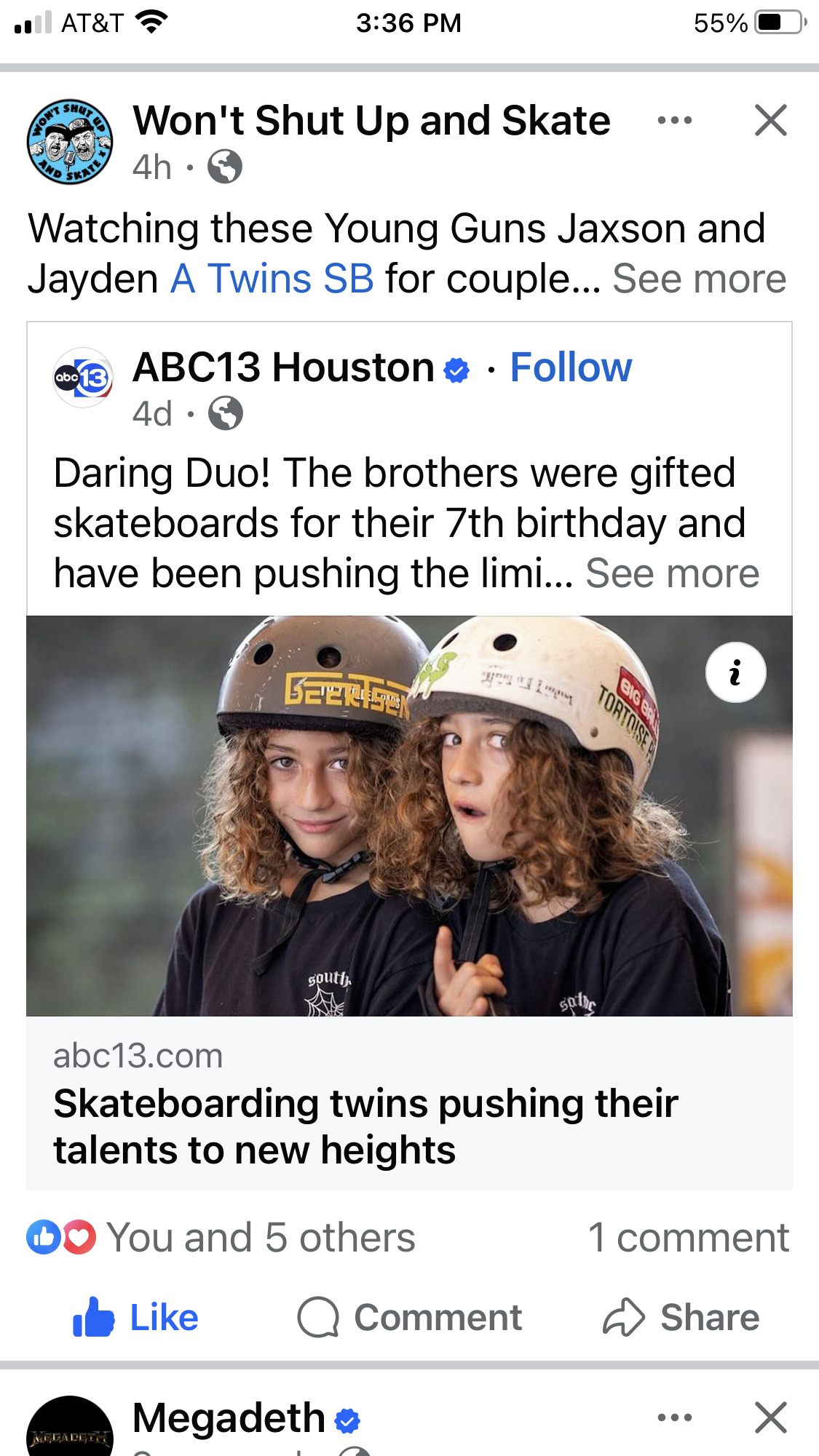Open the 1 comment thread

point(689,1237)
